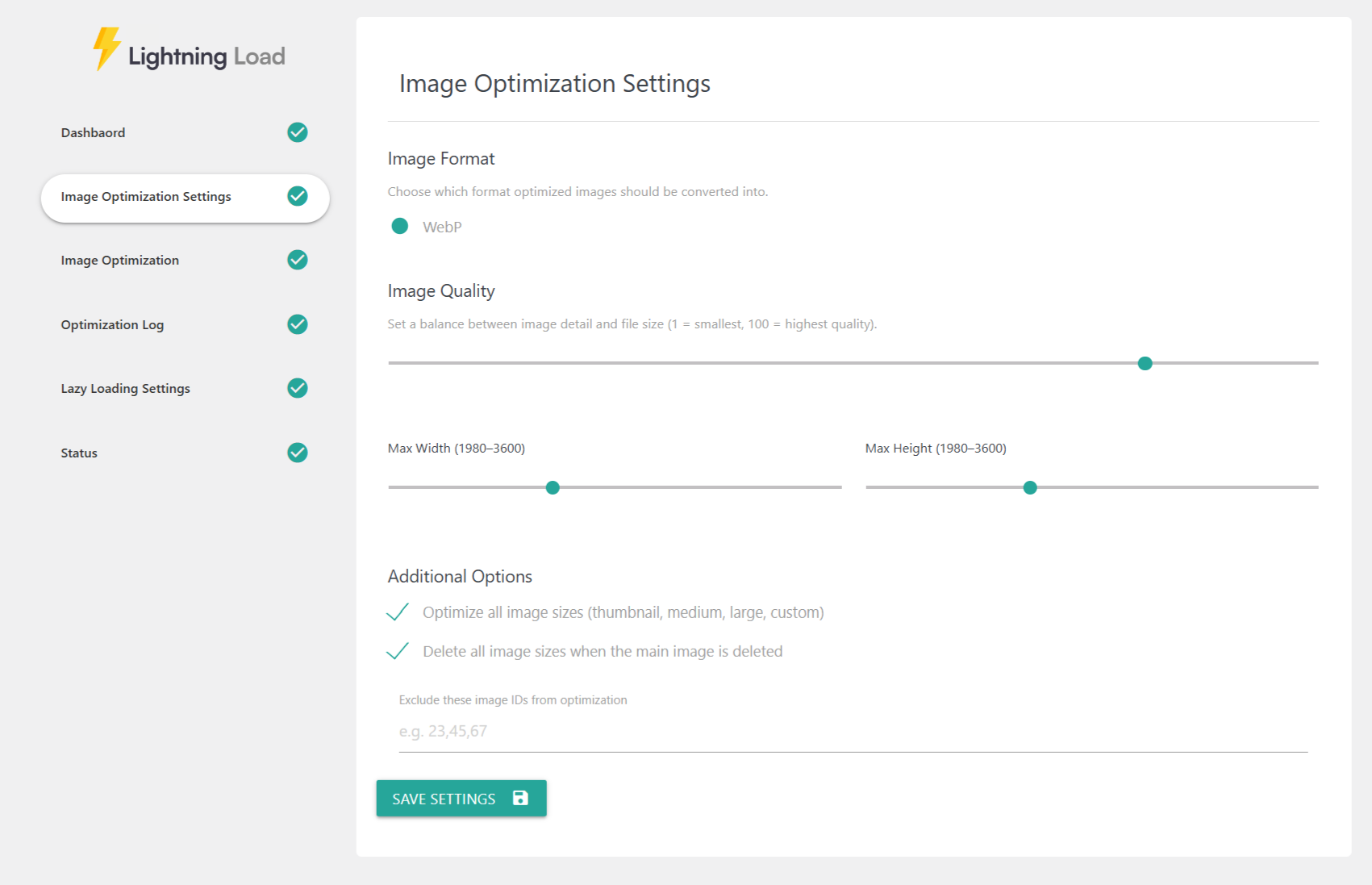Click the checkmark icon beside Dashbaord
This screenshot has height=885, width=1372.
pos(298,132)
